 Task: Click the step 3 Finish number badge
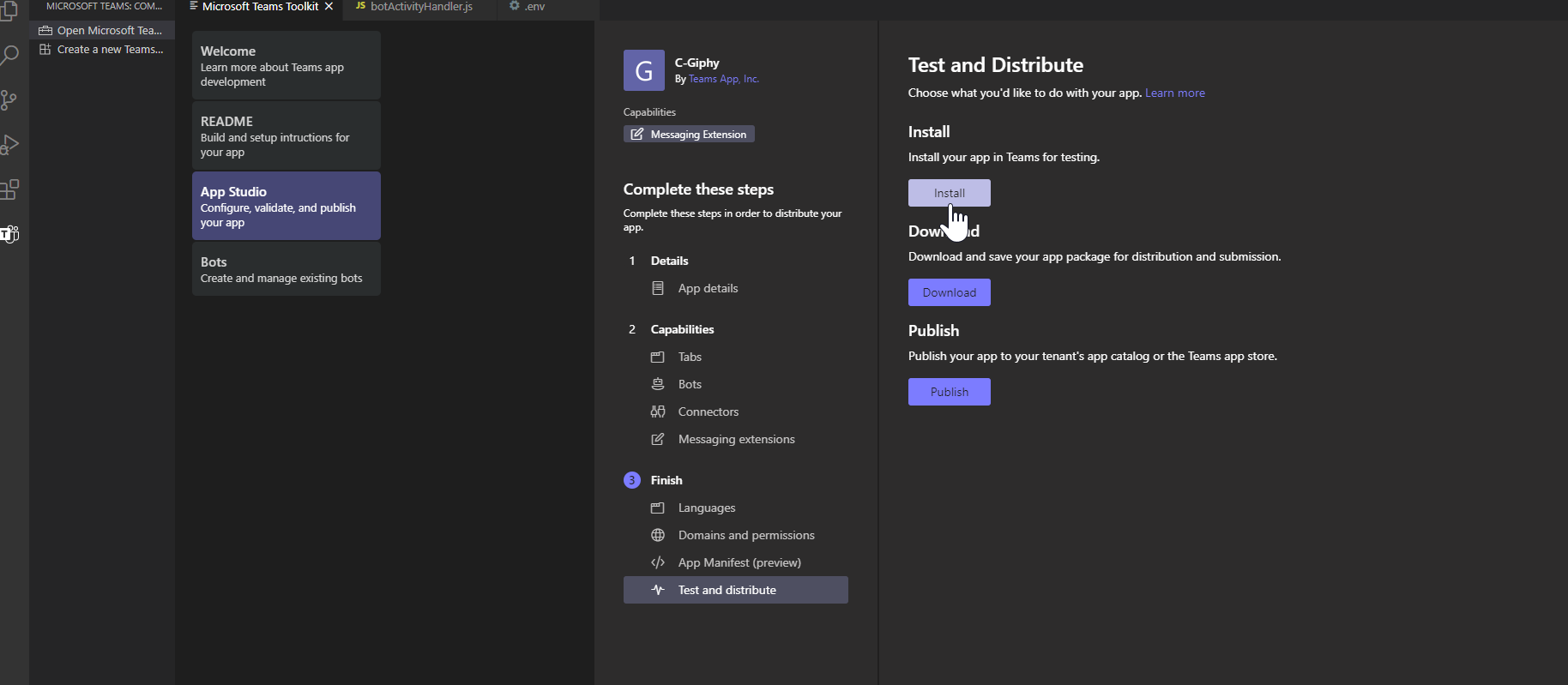[632, 480]
